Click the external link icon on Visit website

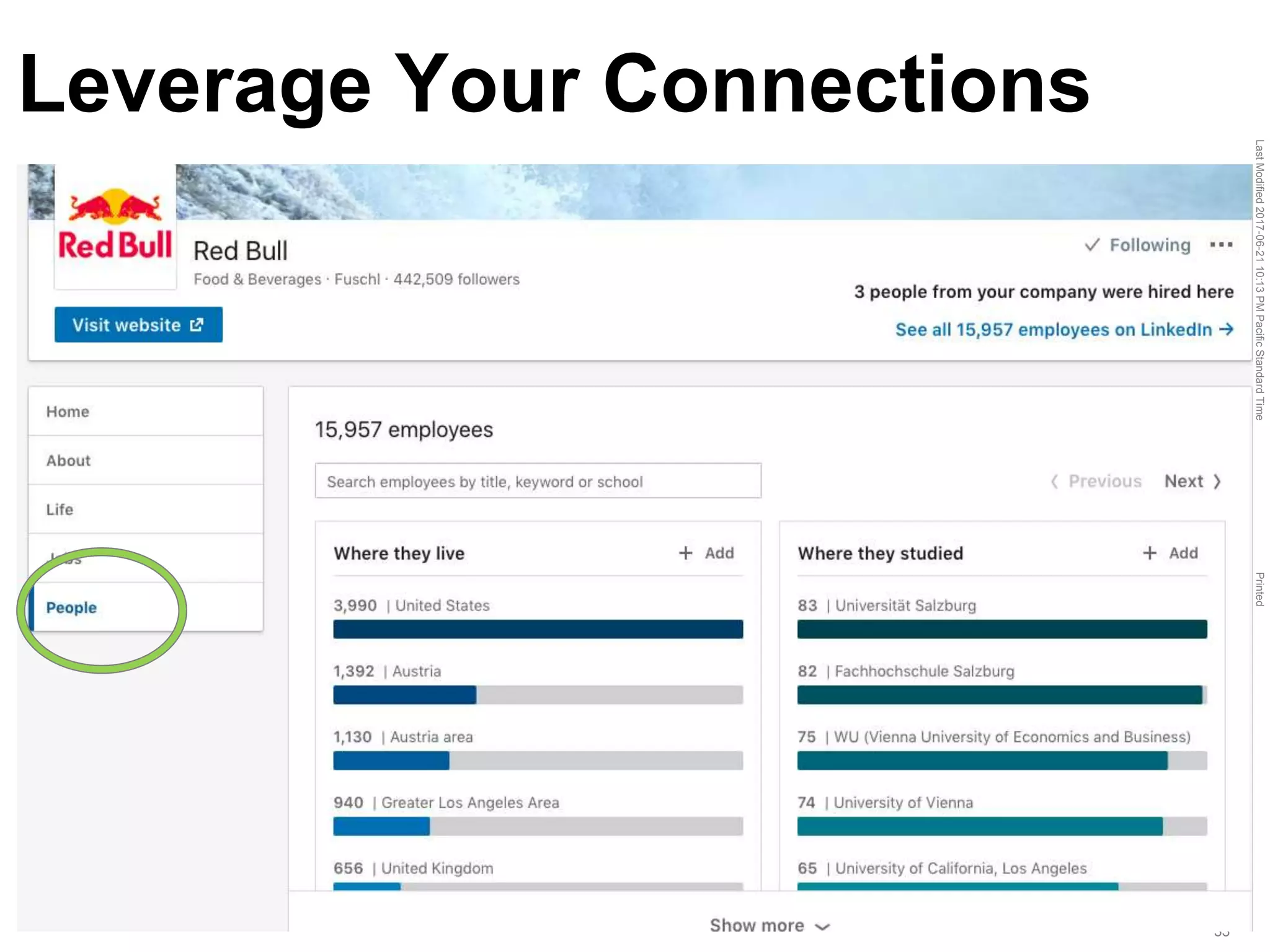[x=197, y=325]
